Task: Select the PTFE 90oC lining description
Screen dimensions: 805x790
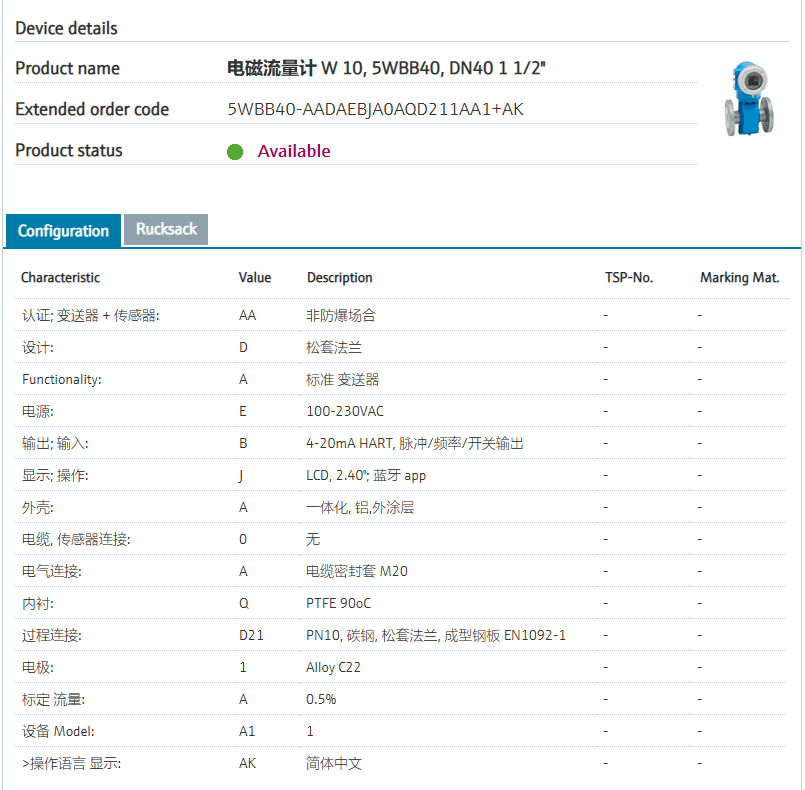Action: click(338, 603)
